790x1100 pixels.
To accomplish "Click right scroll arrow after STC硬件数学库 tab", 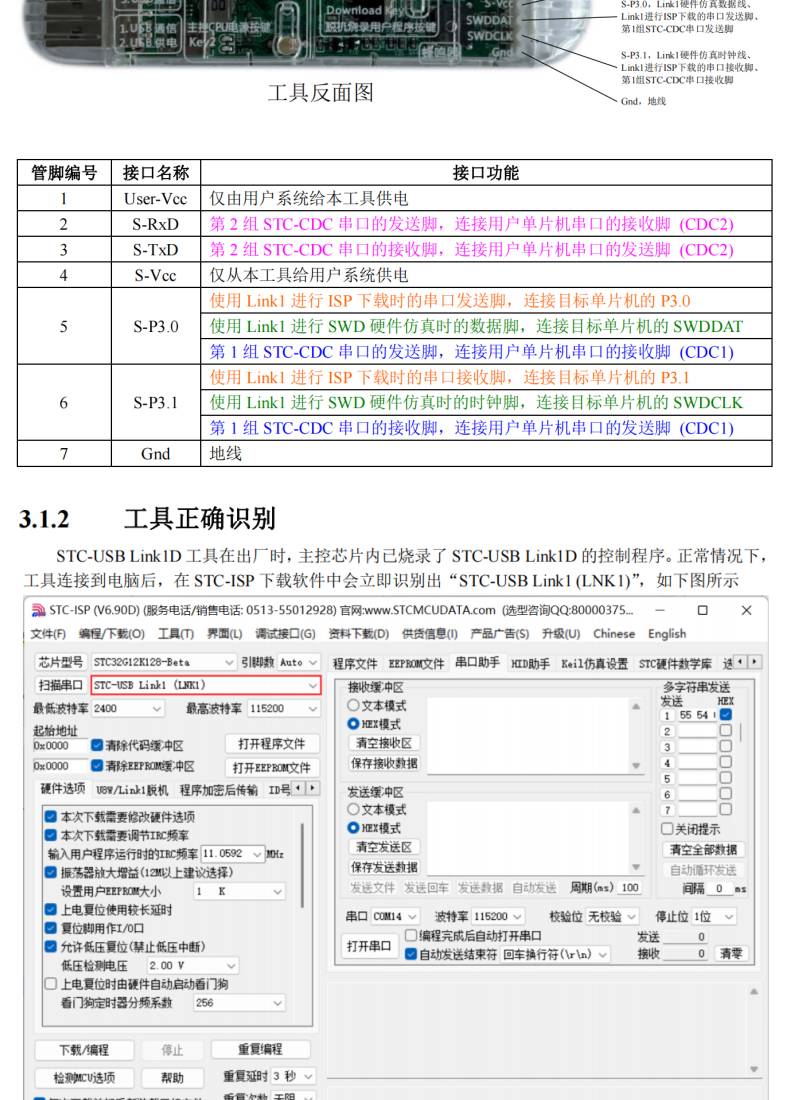I will pyautogui.click(x=754, y=662).
